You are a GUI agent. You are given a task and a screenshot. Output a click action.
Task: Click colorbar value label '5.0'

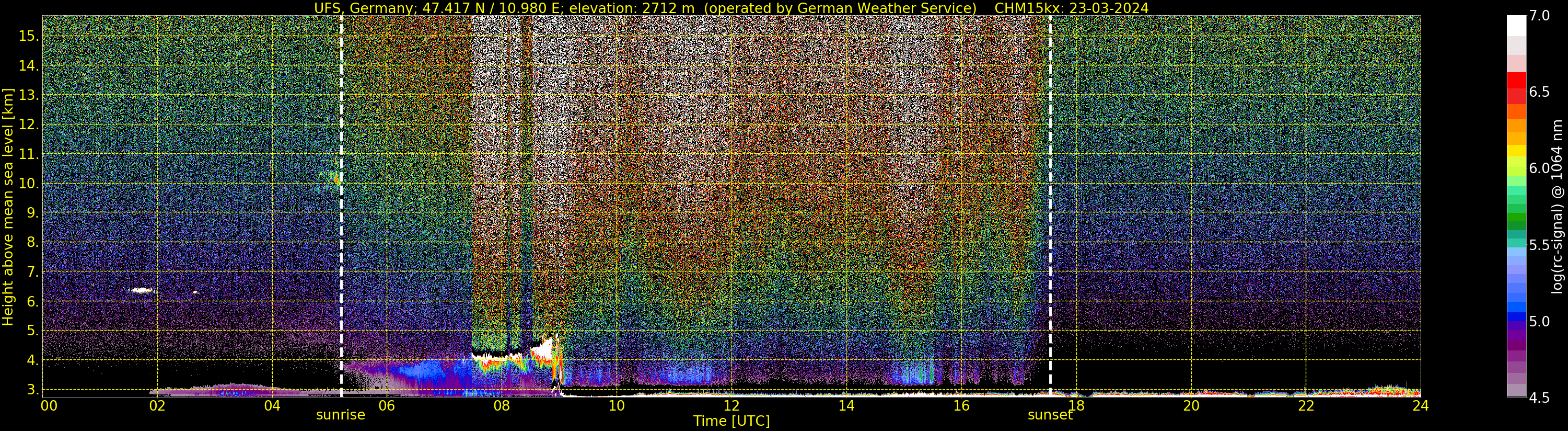[x=1539, y=321]
